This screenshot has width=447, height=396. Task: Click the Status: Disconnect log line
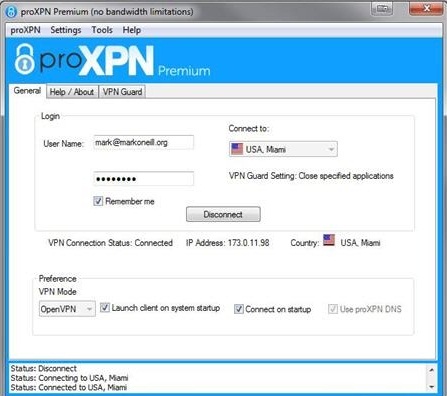44,368
